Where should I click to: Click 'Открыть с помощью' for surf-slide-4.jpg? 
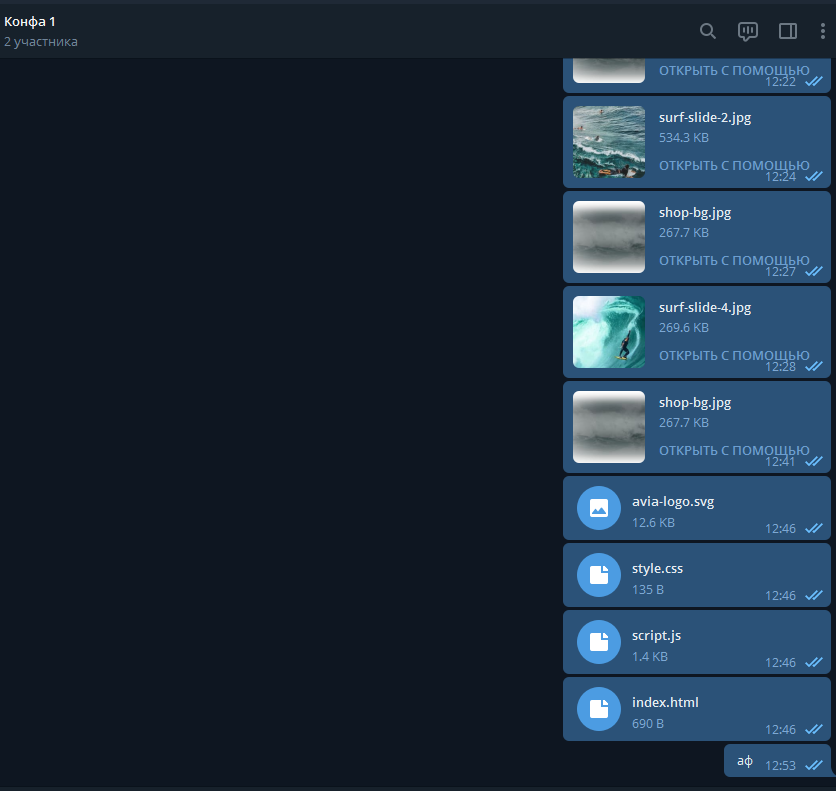(734, 356)
